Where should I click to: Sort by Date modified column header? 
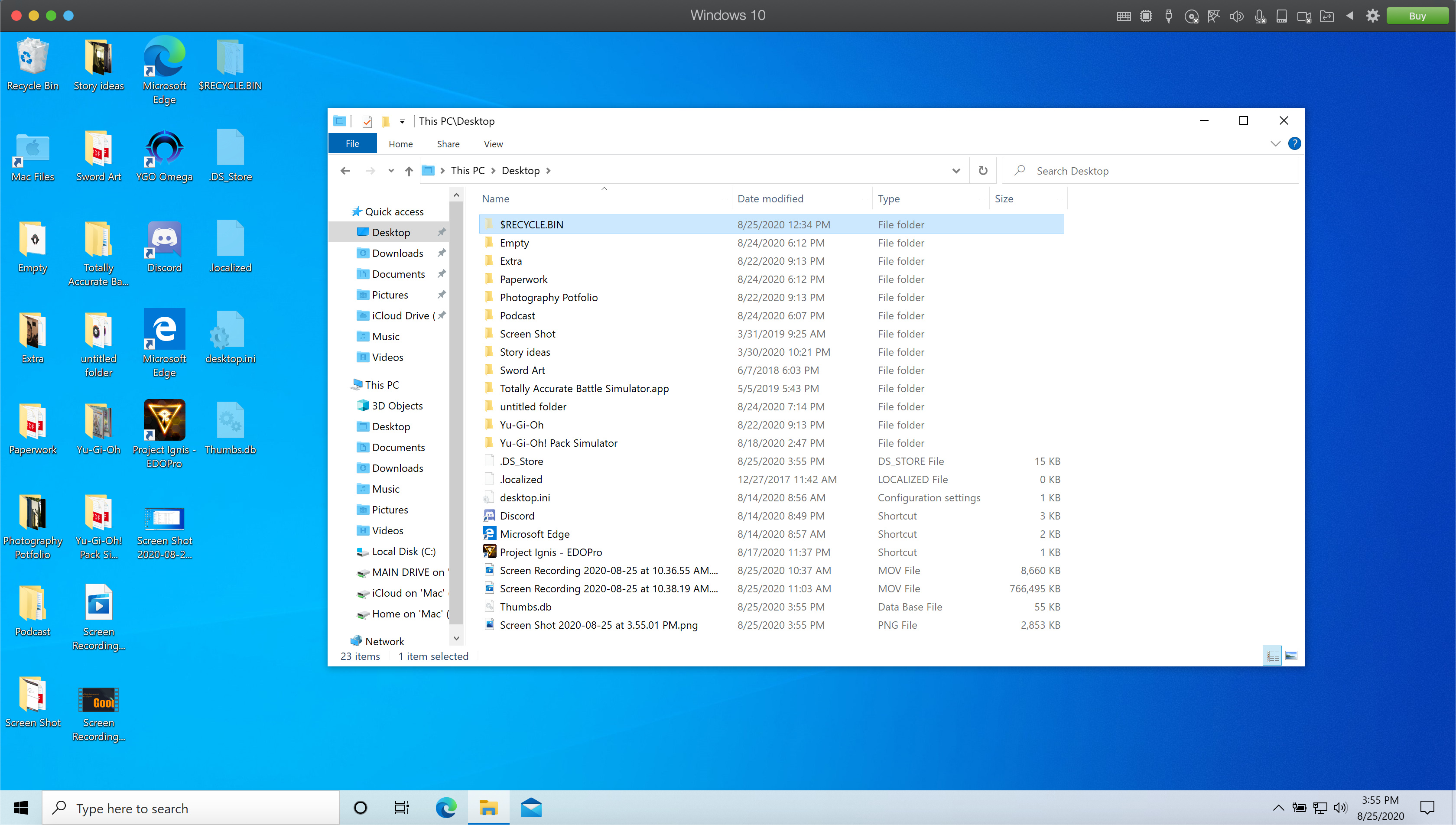click(x=801, y=199)
